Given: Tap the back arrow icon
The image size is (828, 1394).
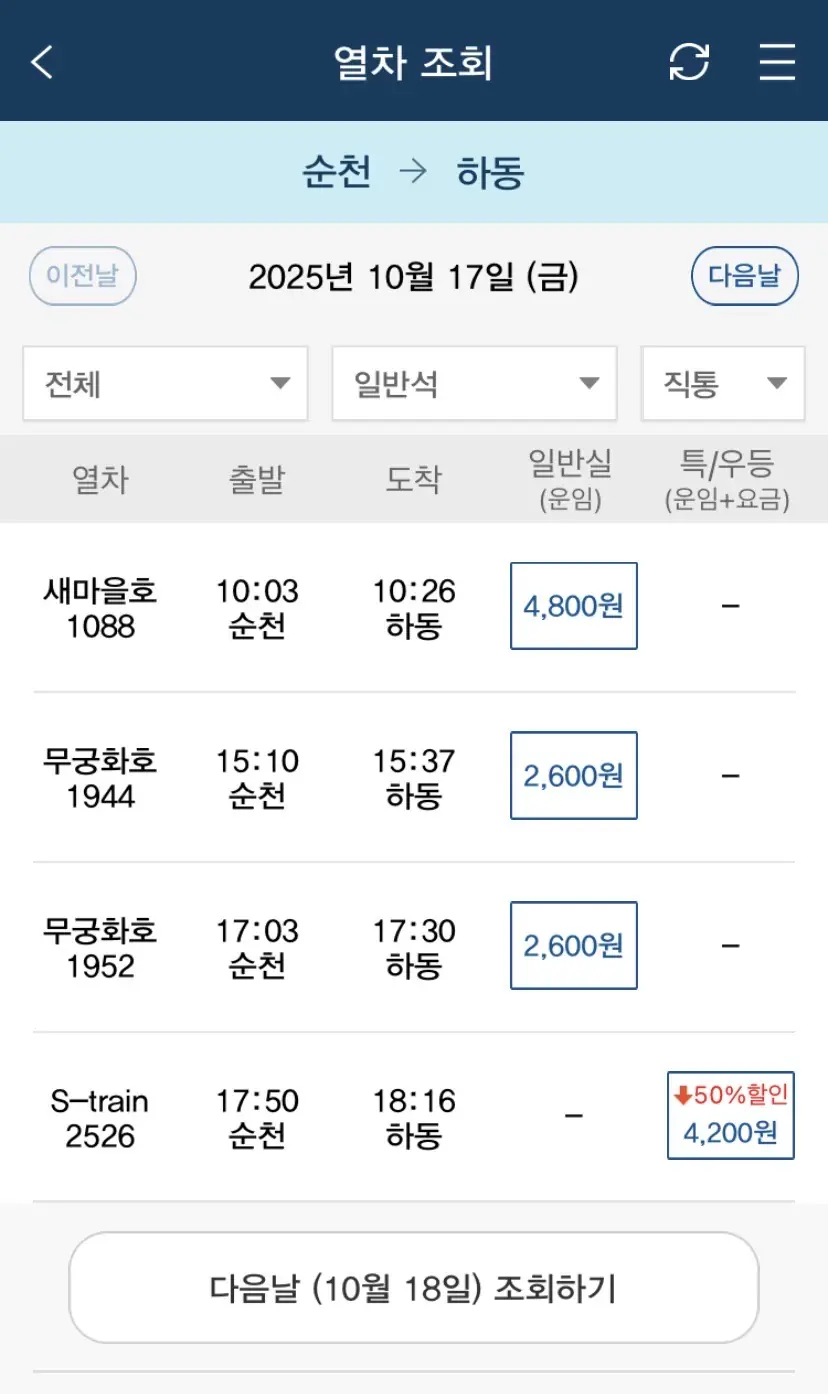Looking at the screenshot, I should pyautogui.click(x=42, y=62).
